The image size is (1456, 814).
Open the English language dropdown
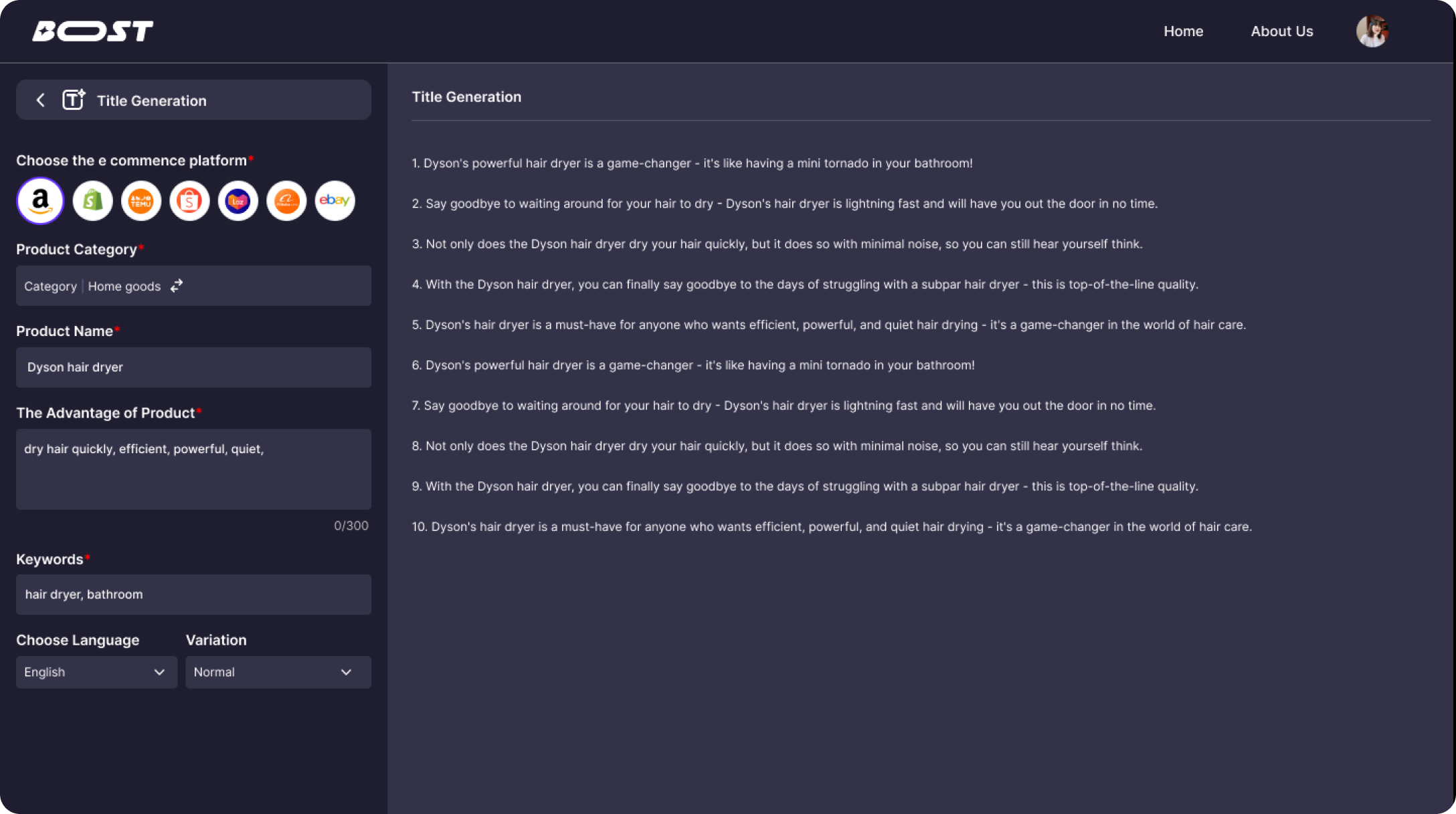[x=96, y=672]
